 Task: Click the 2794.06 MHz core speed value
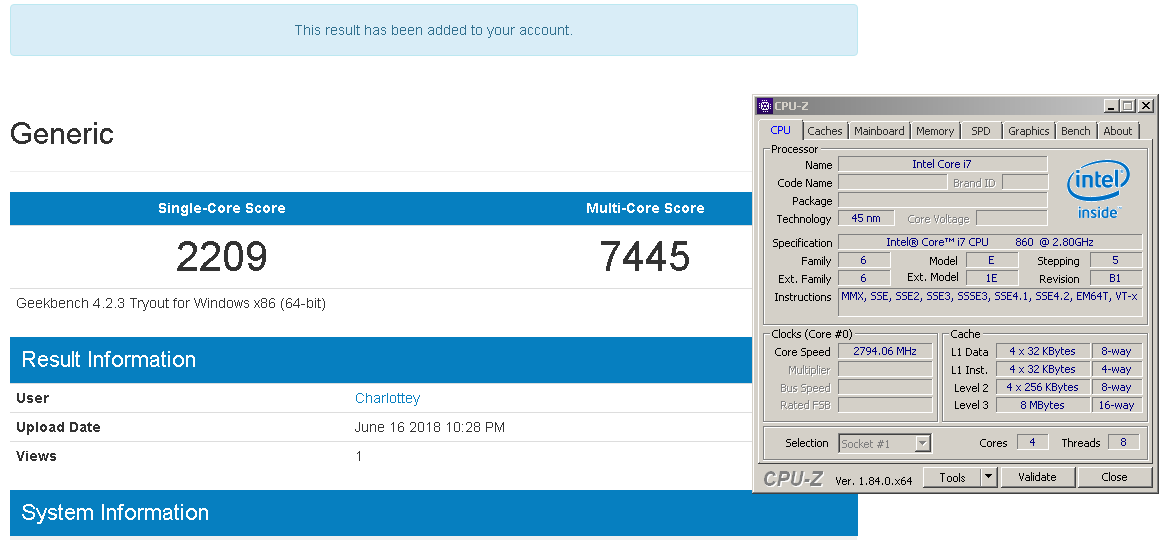click(885, 351)
